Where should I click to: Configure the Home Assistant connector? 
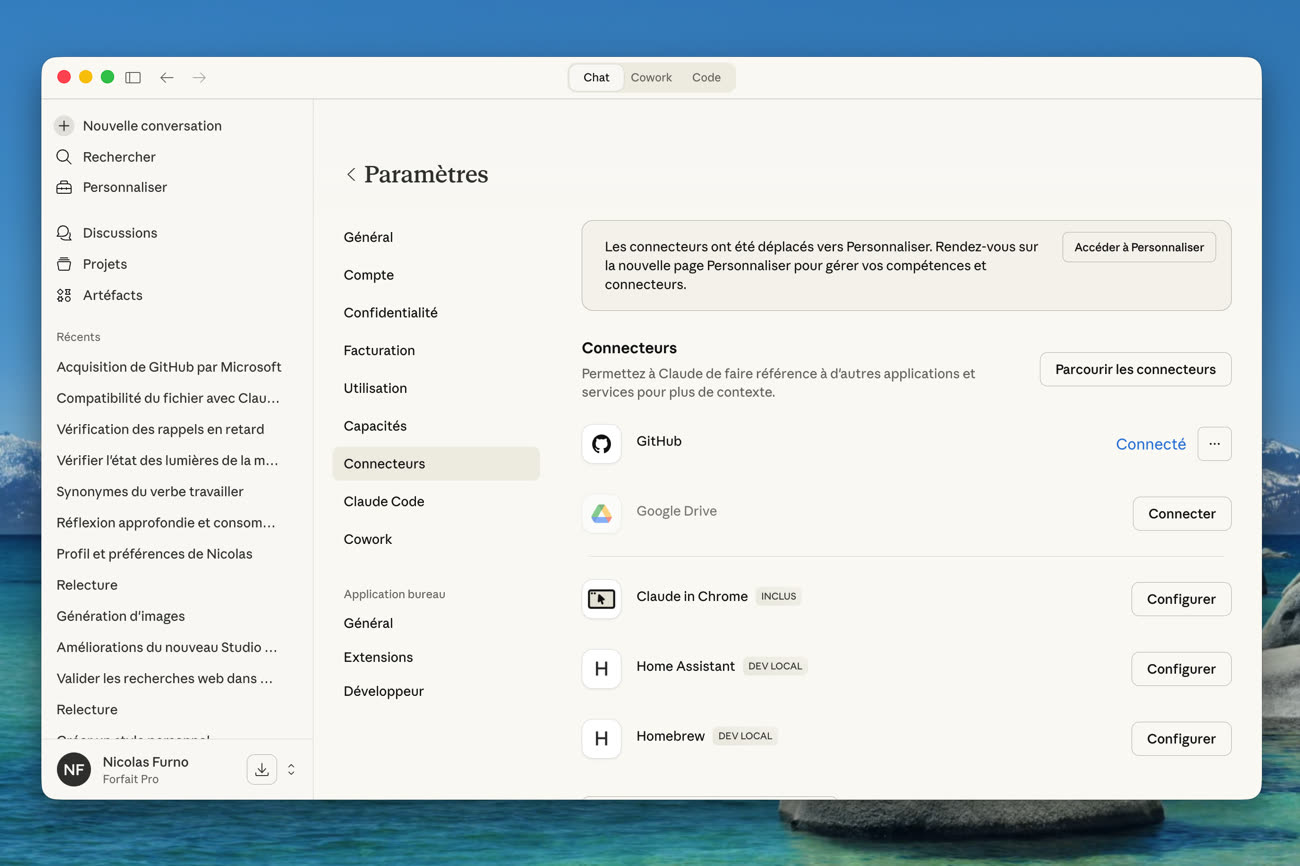click(1181, 669)
